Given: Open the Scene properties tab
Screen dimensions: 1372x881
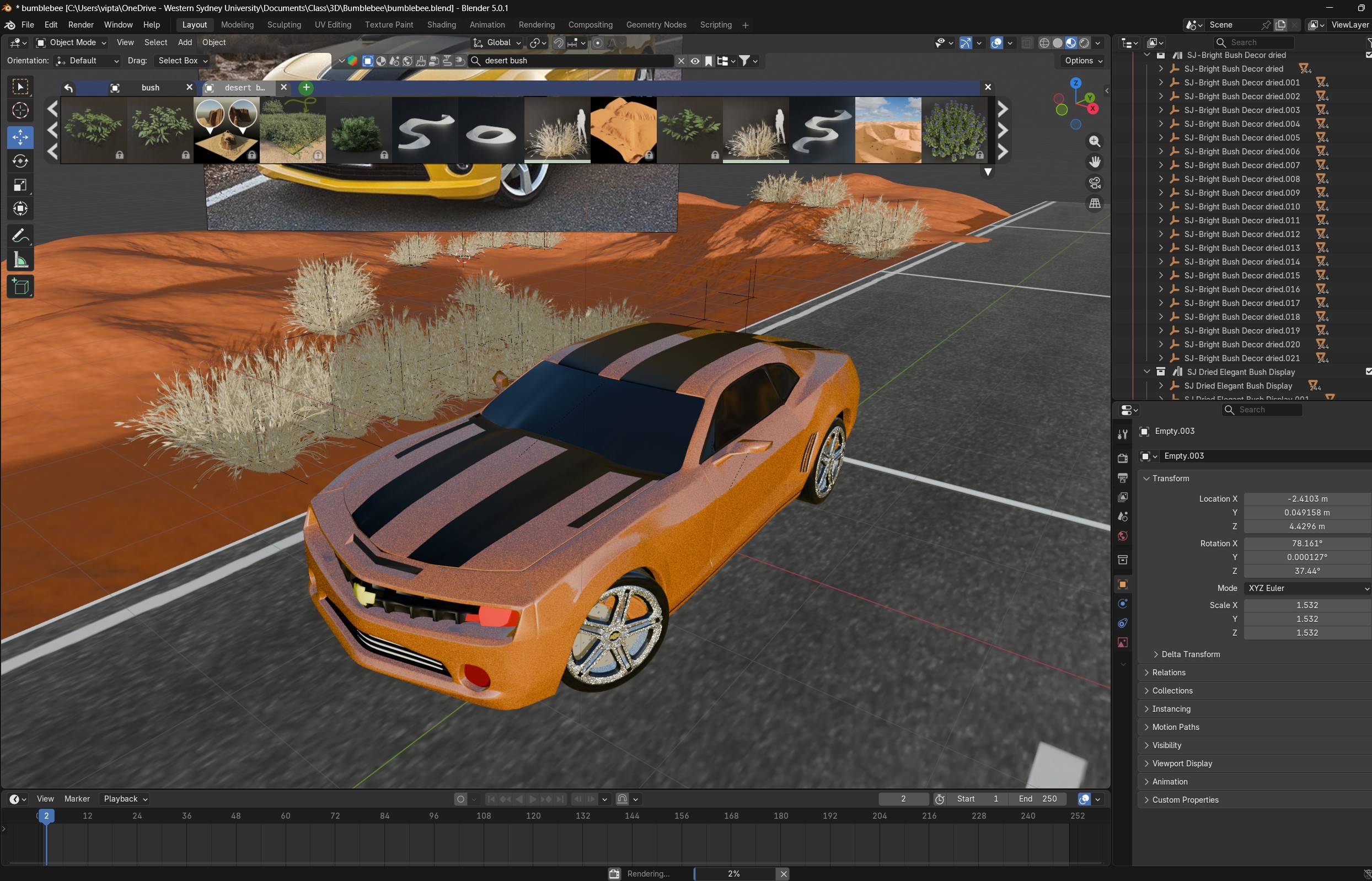Looking at the screenshot, I should [x=1123, y=517].
